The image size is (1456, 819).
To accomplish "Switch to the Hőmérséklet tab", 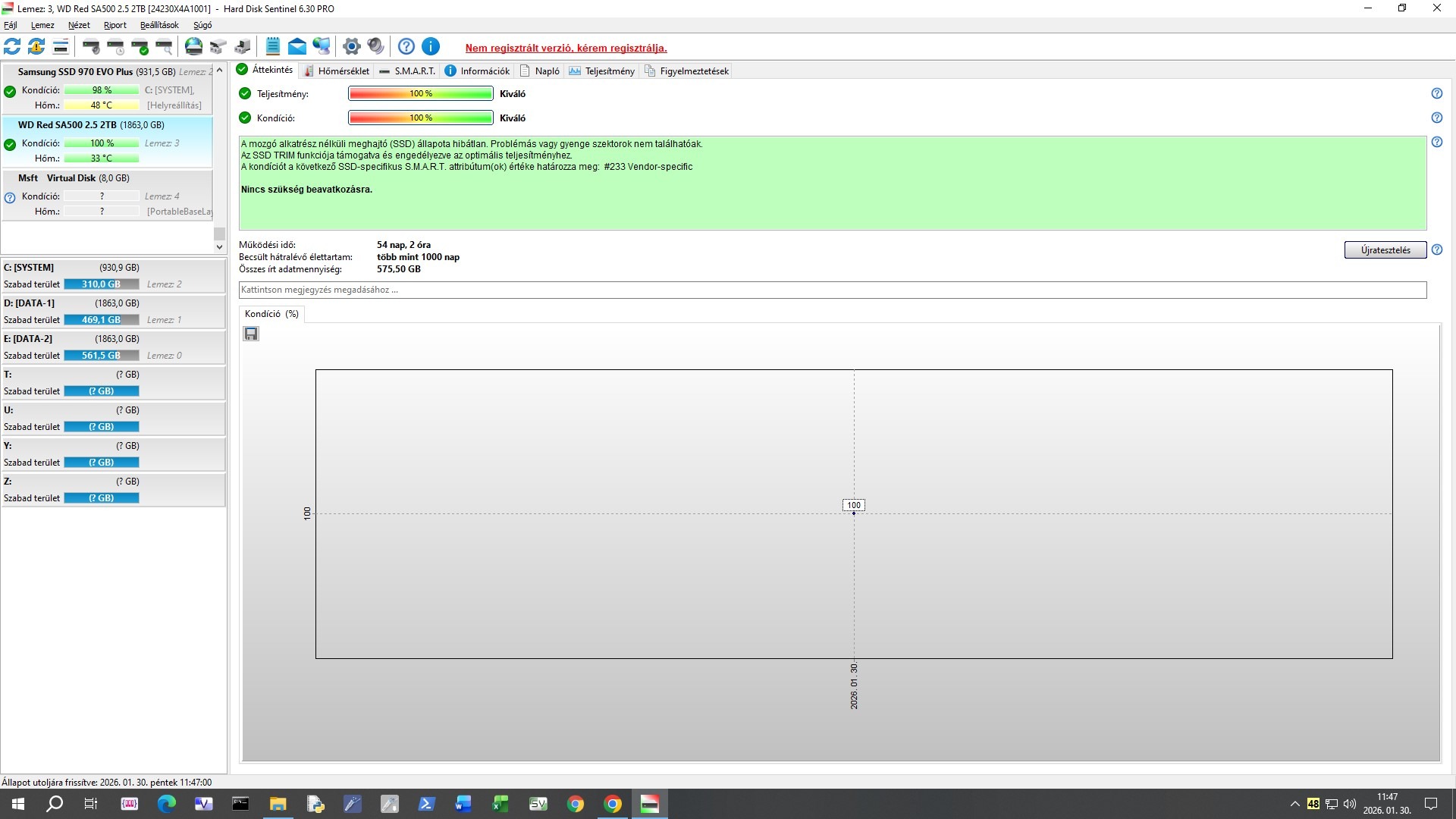I will click(336, 71).
